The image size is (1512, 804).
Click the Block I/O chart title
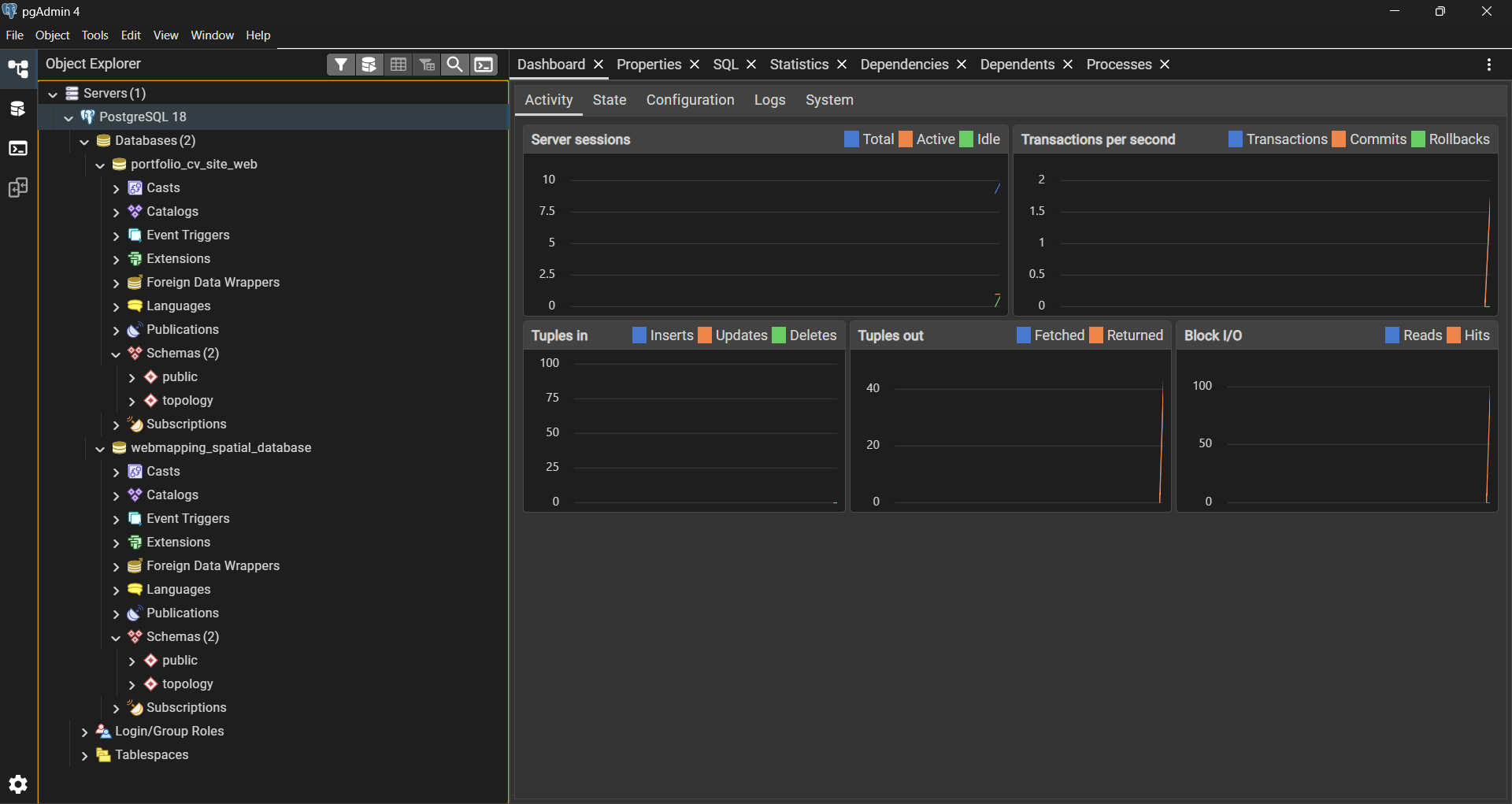1213,335
